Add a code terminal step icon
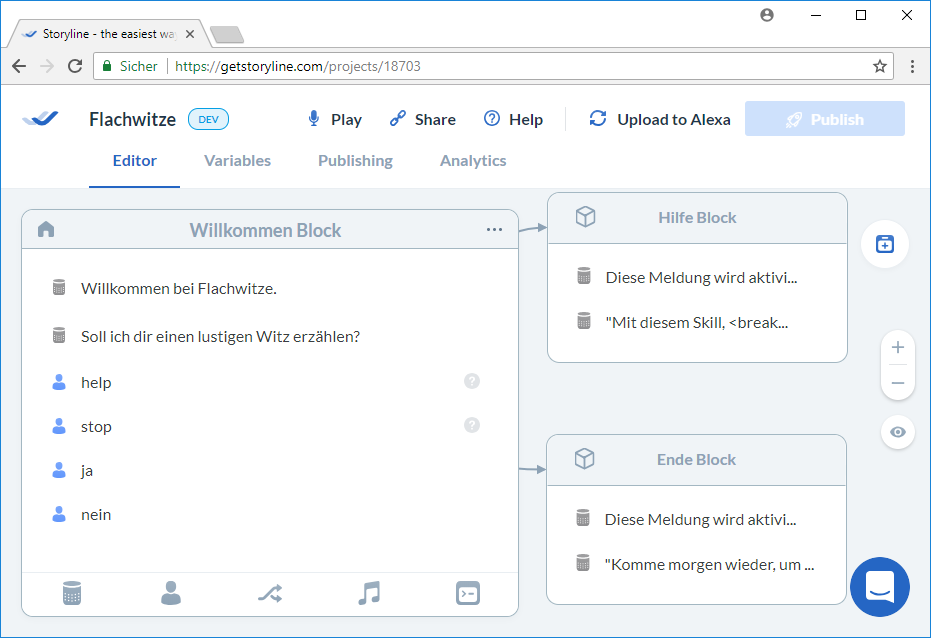Image resolution: width=931 pixels, height=638 pixels. pyautogui.click(x=467, y=593)
